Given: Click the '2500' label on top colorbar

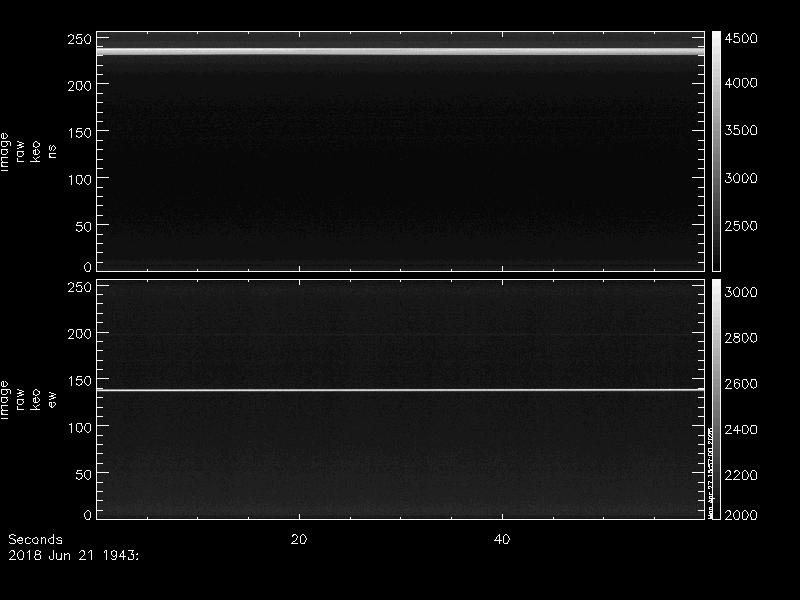Looking at the screenshot, I should click(x=741, y=226).
